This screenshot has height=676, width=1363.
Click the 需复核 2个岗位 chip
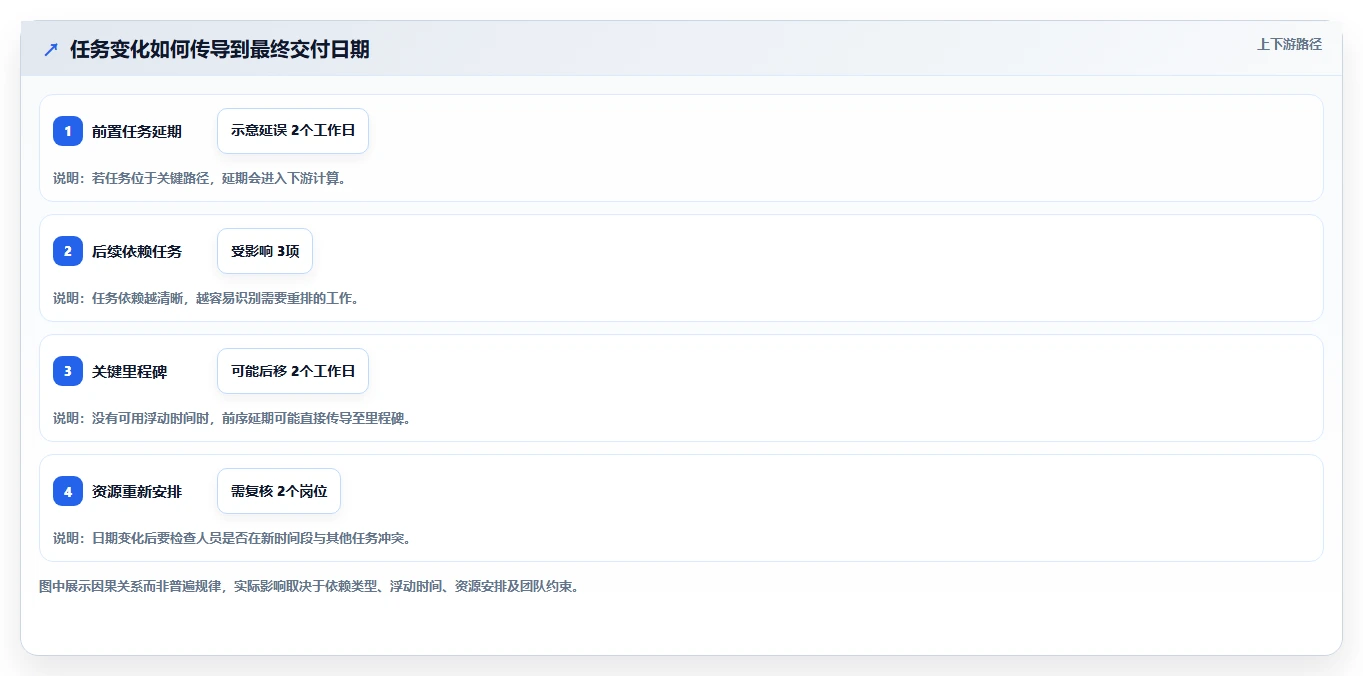pyautogui.click(x=279, y=491)
